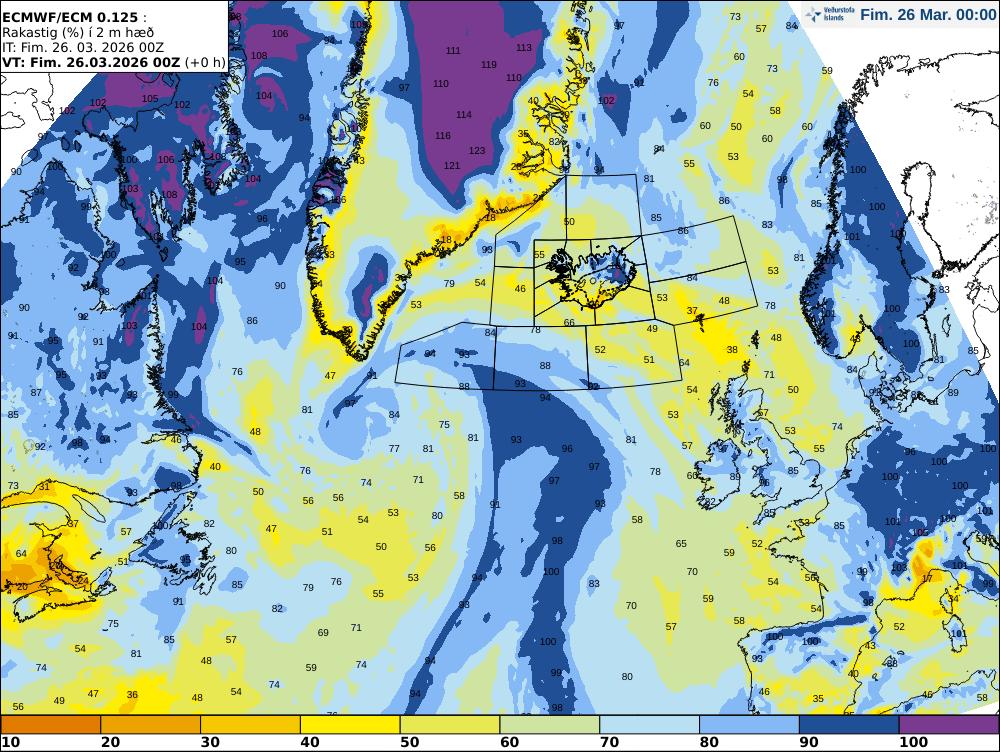Select the purple above-100 legend swatch
The width and height of the screenshot is (1000, 752).
tap(949, 725)
